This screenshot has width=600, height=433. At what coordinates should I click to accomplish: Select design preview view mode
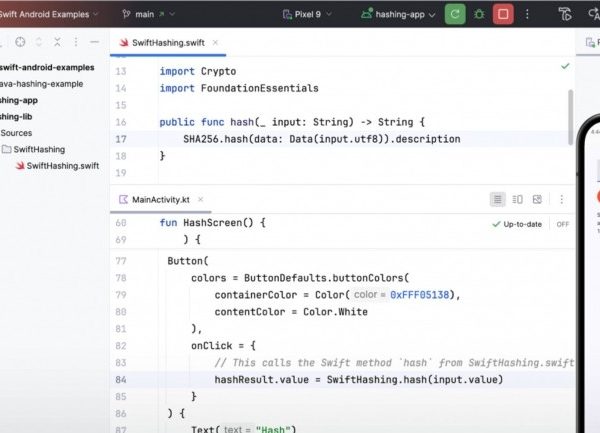click(x=537, y=199)
